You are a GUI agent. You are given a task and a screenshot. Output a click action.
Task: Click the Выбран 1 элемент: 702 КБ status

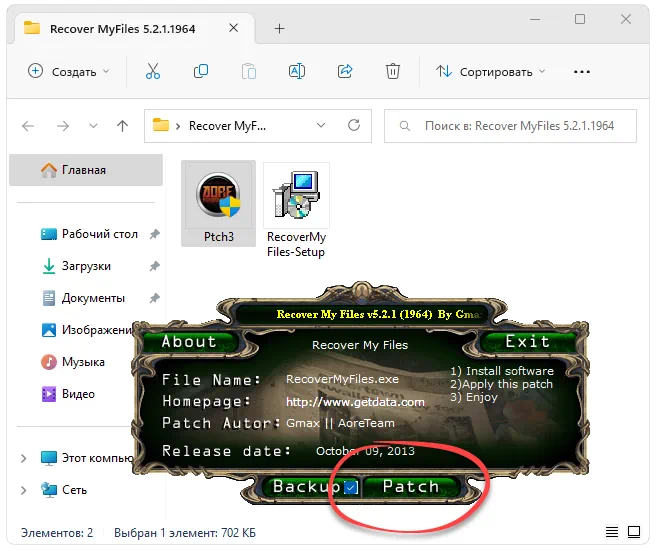pos(184,533)
